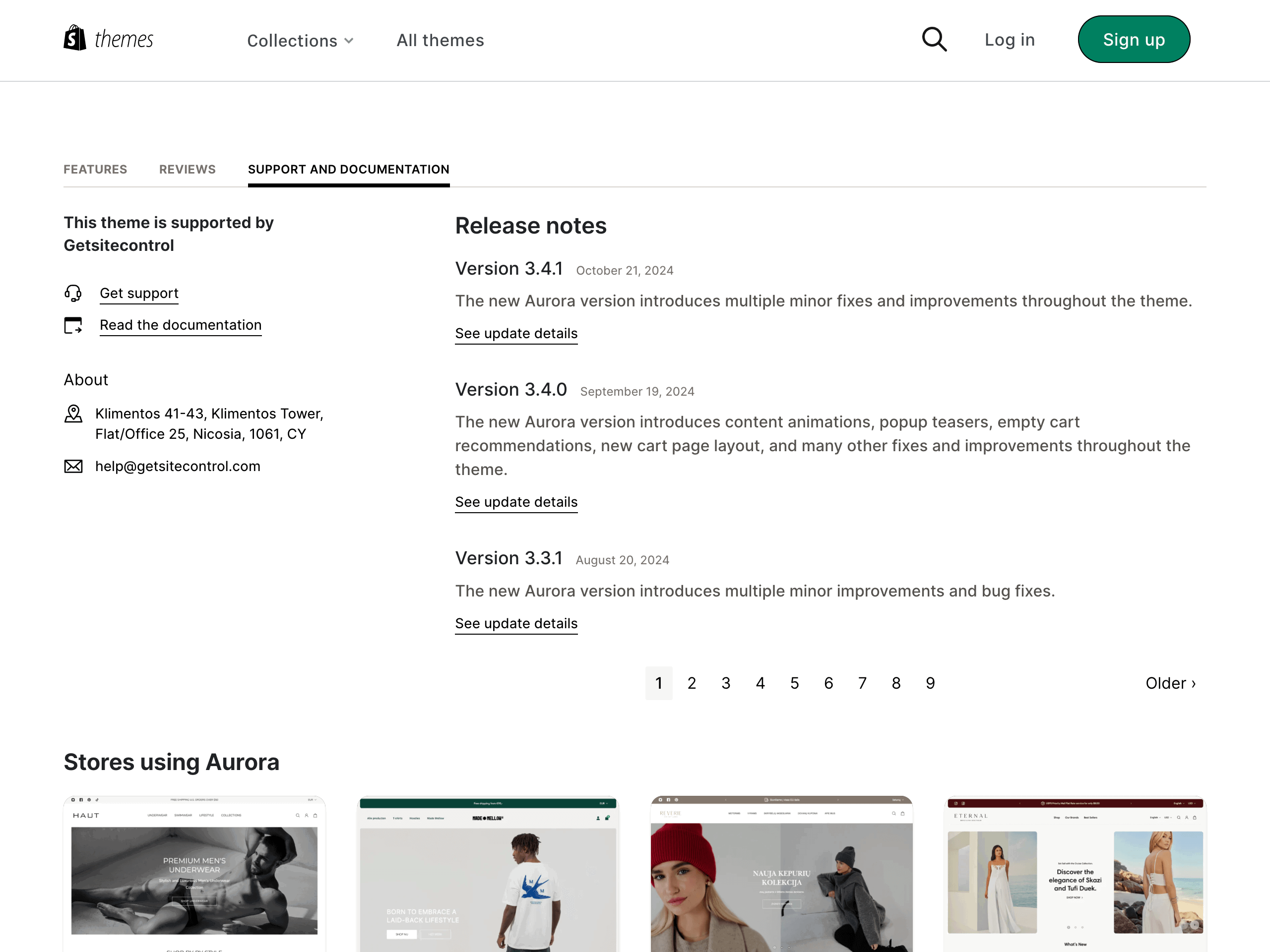1270x952 pixels.
Task: Switch to the Reviews tab
Action: click(x=187, y=169)
